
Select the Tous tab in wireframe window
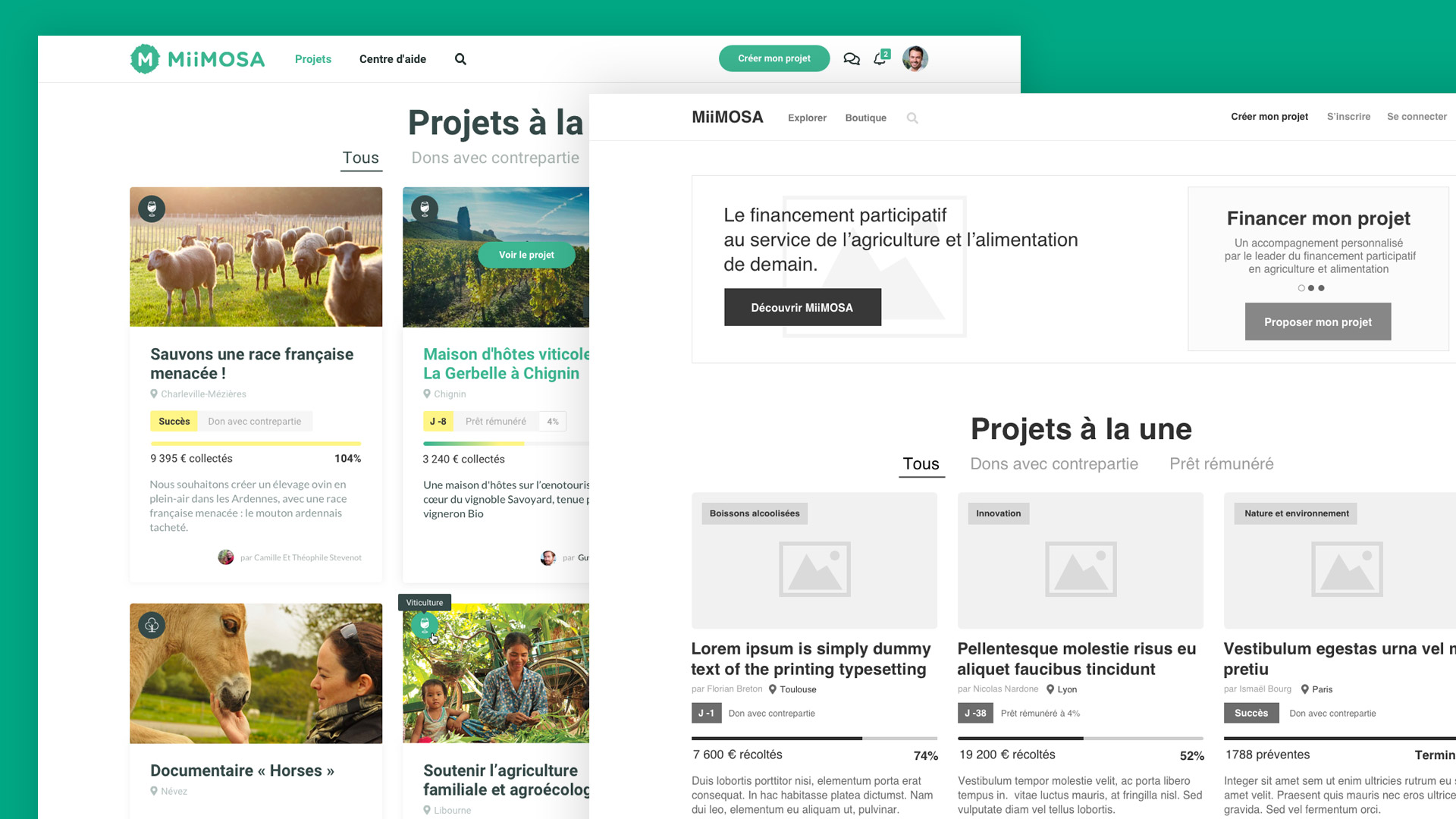click(x=921, y=464)
